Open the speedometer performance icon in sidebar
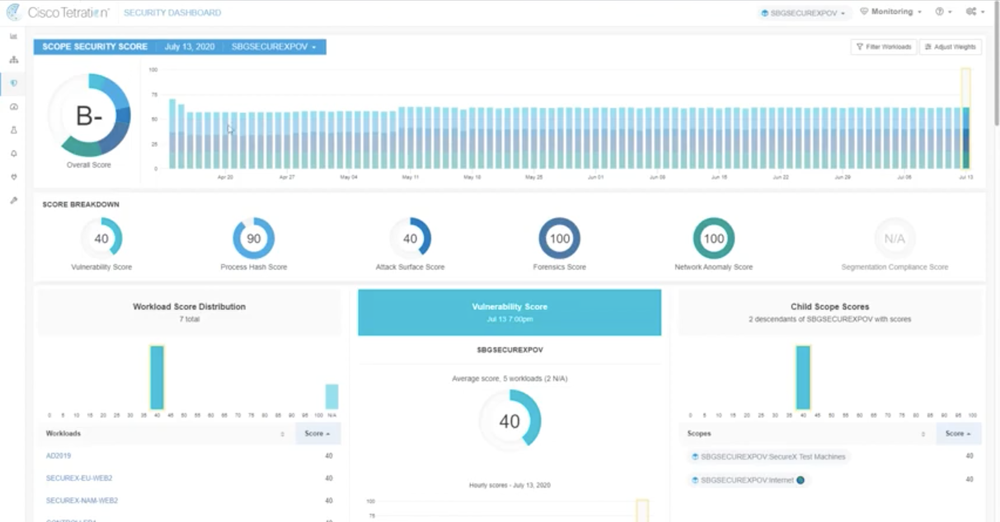Screen dimensions: 1000x522 pyautogui.click(x=13, y=107)
